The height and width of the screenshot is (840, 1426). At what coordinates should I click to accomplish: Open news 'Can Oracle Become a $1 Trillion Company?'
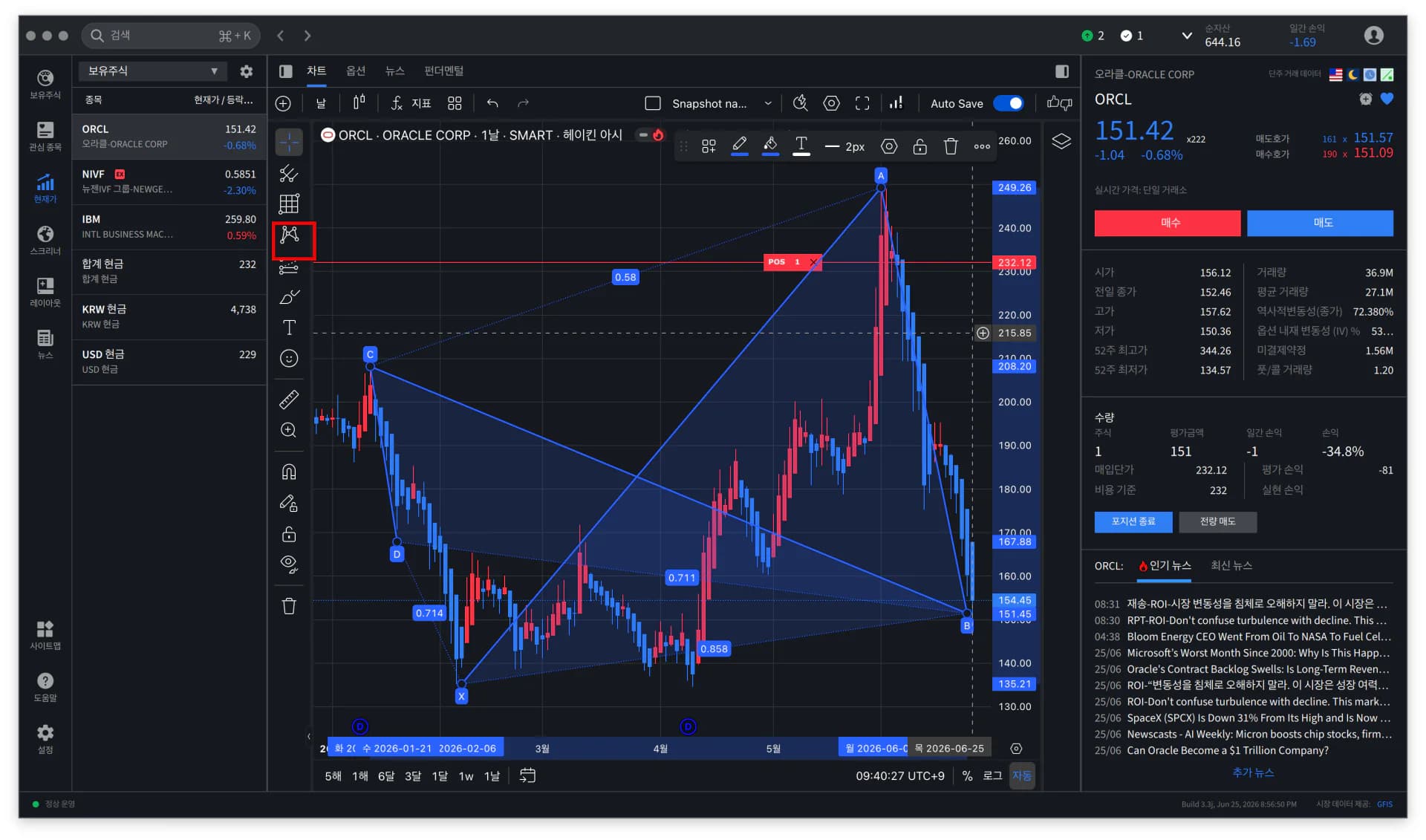(1228, 750)
